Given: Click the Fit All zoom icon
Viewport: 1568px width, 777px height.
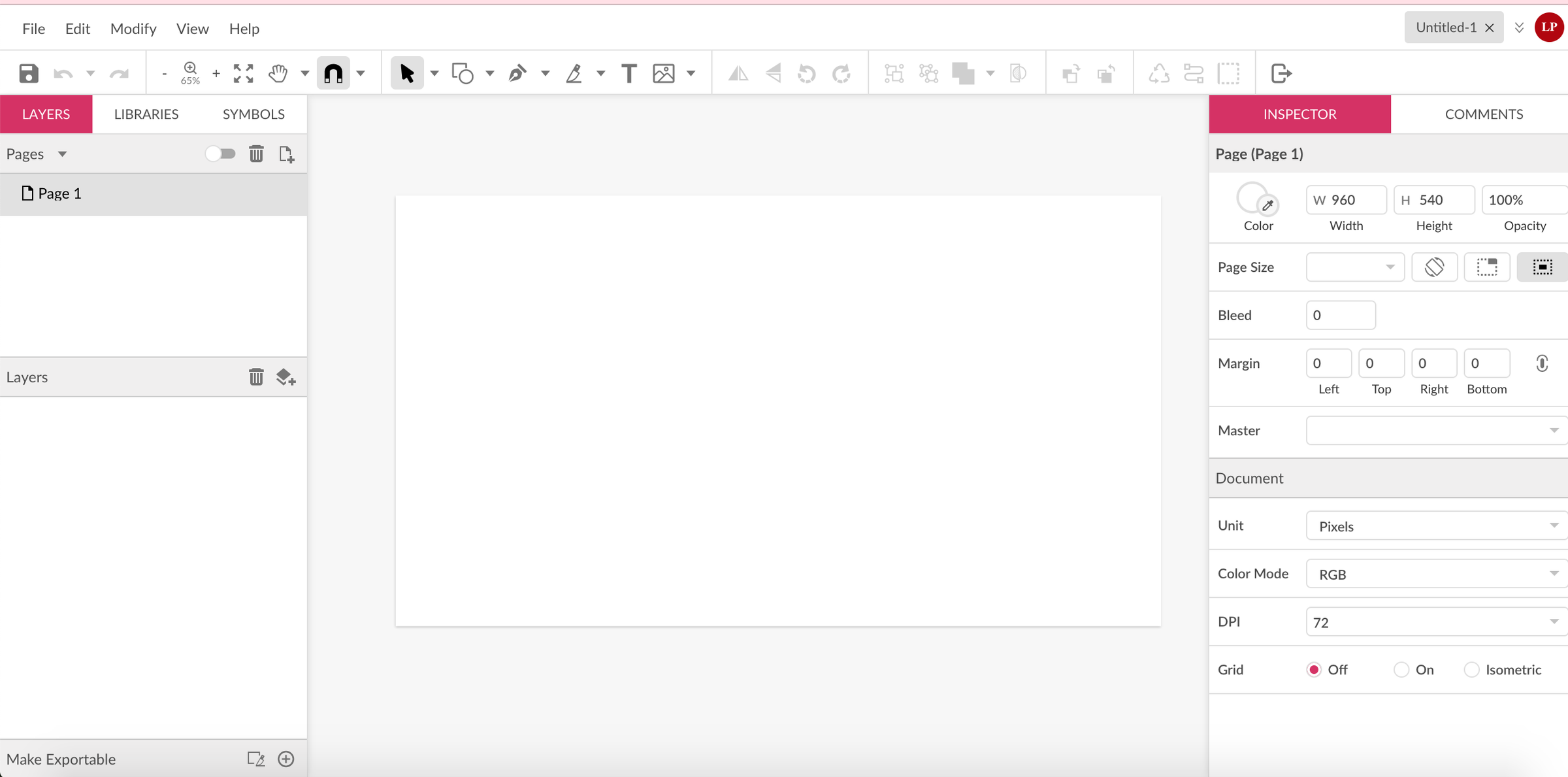Looking at the screenshot, I should point(243,73).
